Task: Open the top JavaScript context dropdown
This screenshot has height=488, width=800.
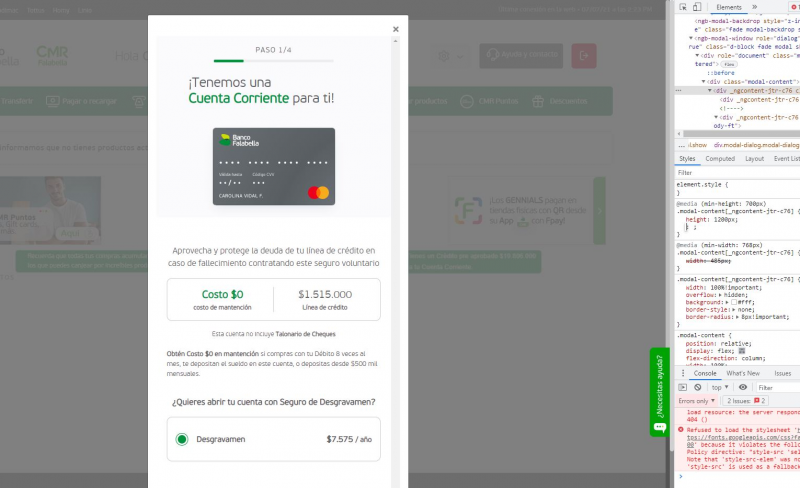Action: point(721,387)
